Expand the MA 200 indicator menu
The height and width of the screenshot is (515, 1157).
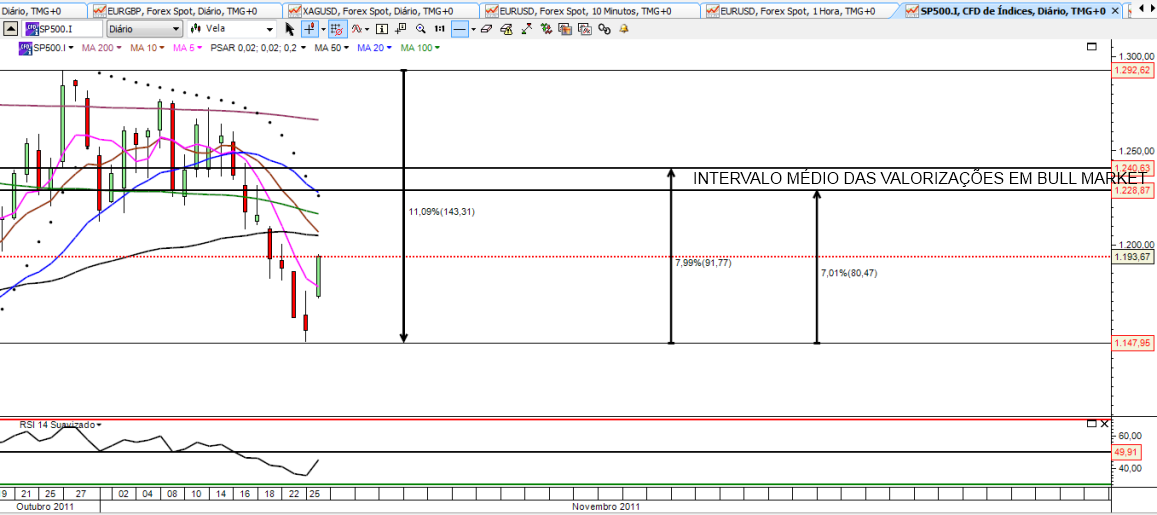click(x=101, y=47)
